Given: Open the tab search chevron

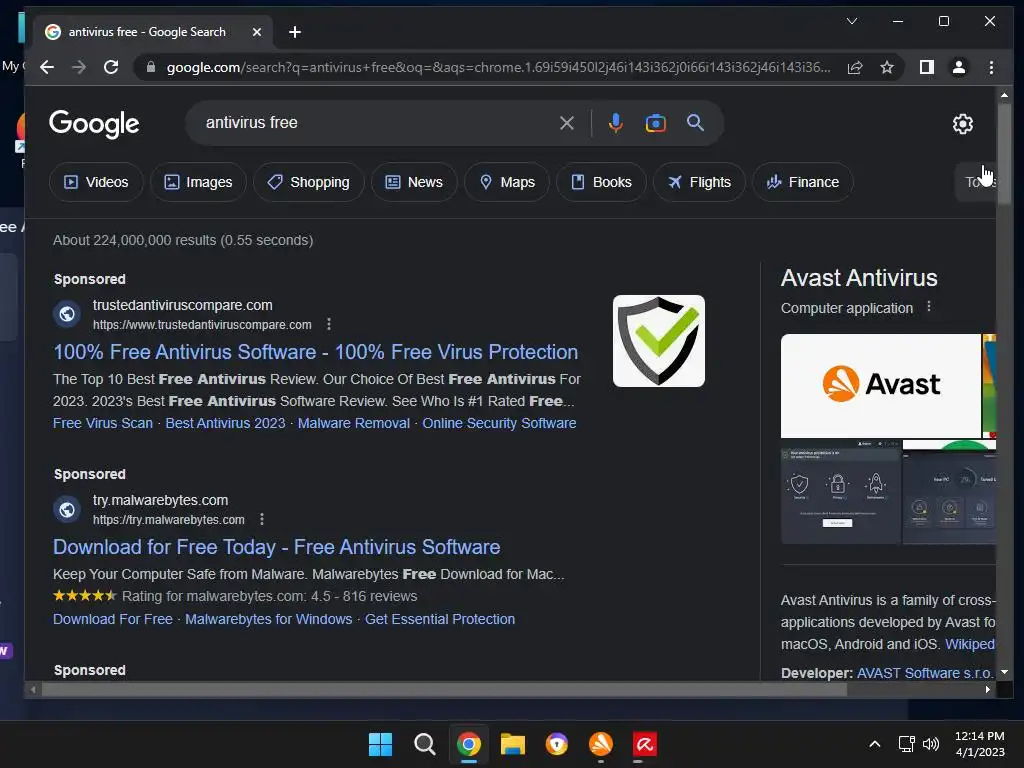Looking at the screenshot, I should click(852, 22).
